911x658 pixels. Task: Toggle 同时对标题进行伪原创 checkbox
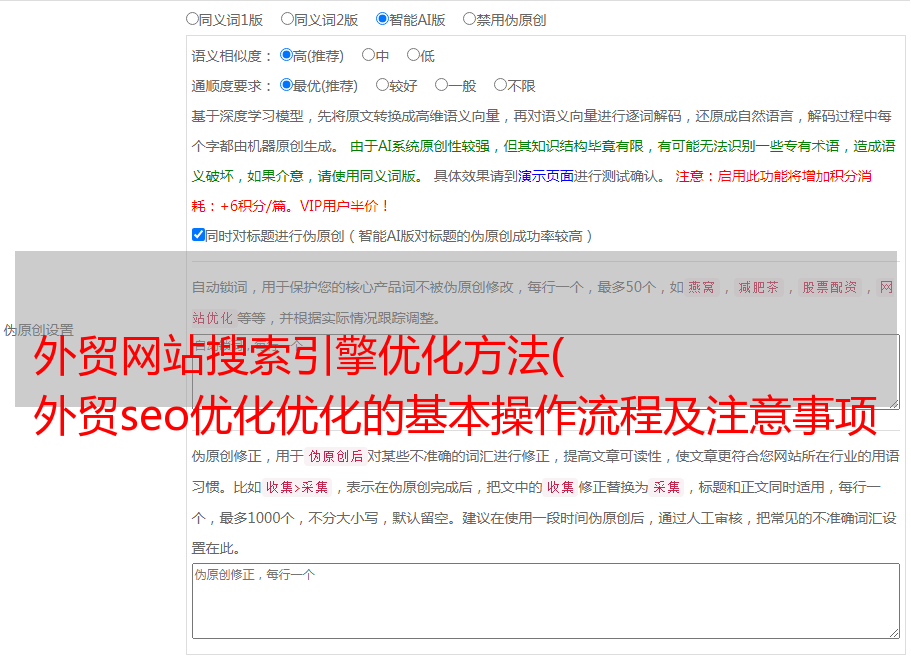(x=198, y=235)
